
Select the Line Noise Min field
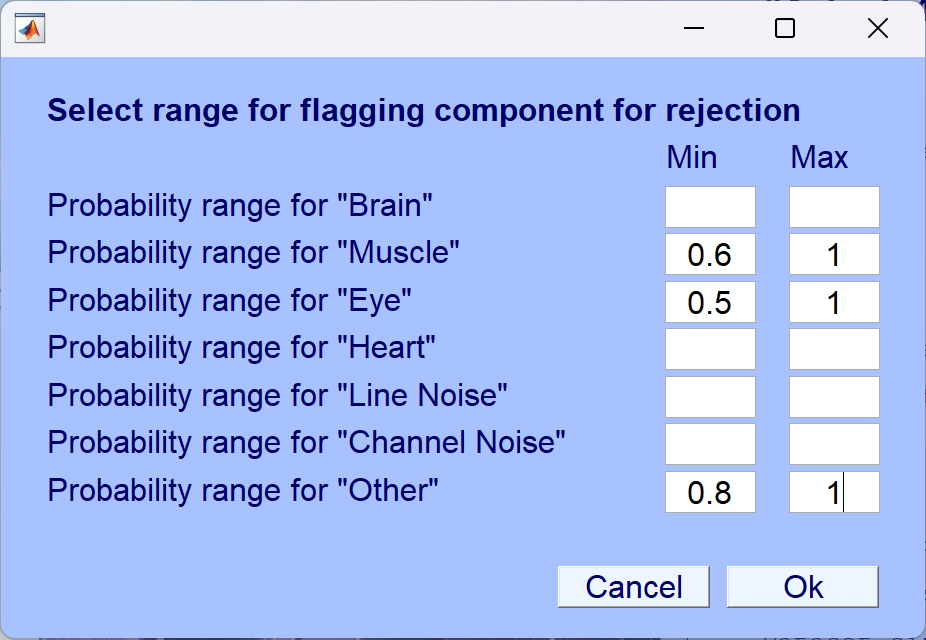710,397
